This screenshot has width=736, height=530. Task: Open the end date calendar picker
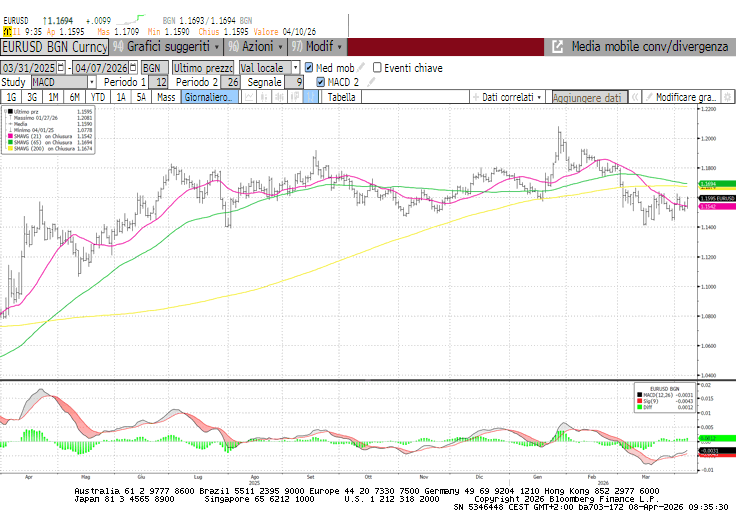[x=133, y=68]
